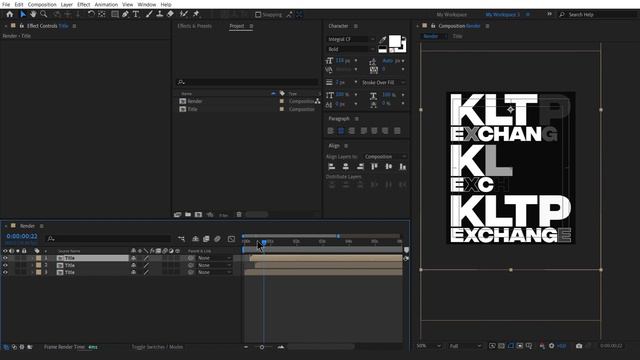The height and width of the screenshot is (360, 640).
Task: Select the Rotation tool
Action: click(x=91, y=14)
